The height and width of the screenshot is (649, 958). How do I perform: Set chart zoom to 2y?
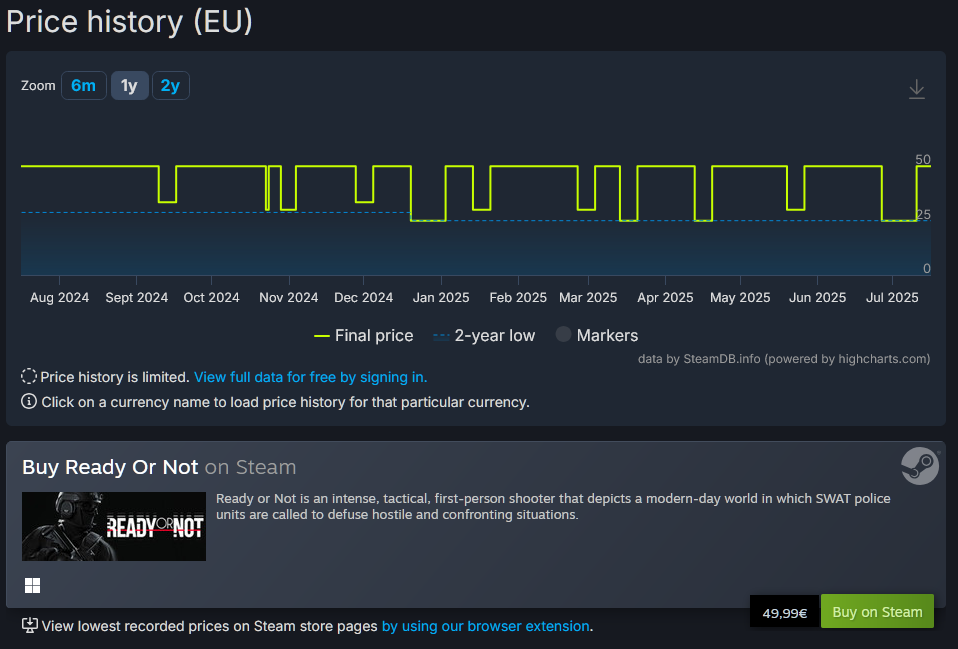[170, 86]
